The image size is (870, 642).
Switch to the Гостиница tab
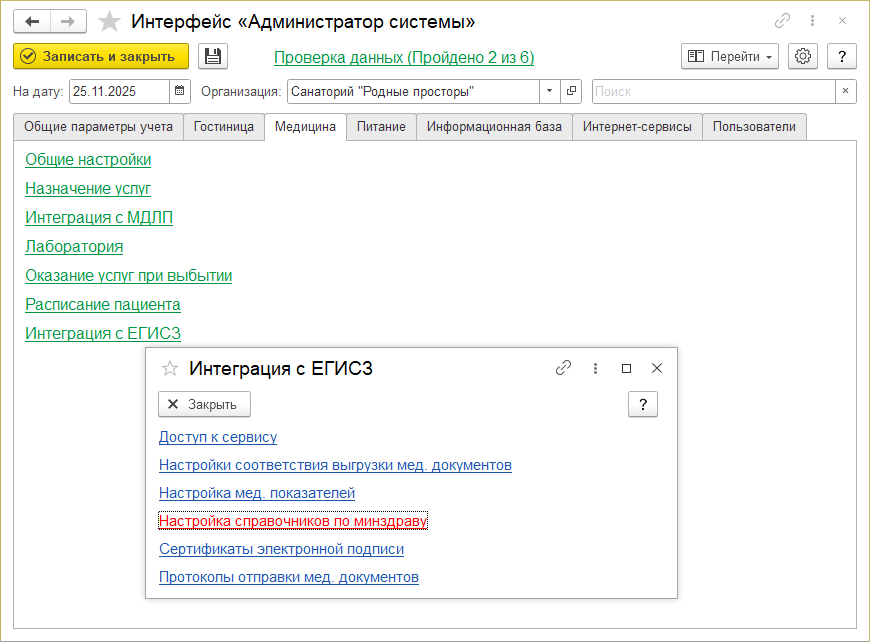(224, 127)
